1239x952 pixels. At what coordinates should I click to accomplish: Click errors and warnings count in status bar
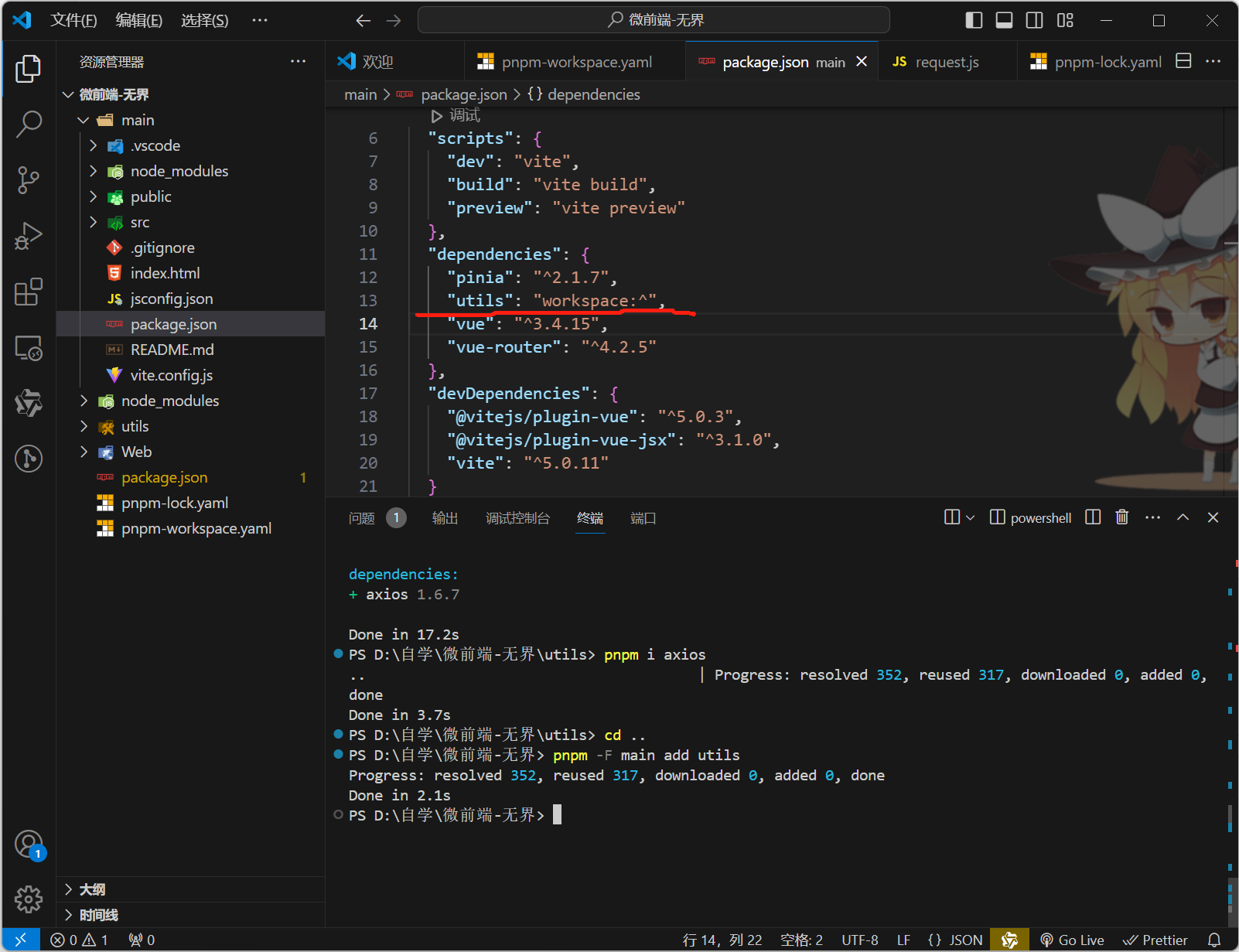(x=80, y=940)
